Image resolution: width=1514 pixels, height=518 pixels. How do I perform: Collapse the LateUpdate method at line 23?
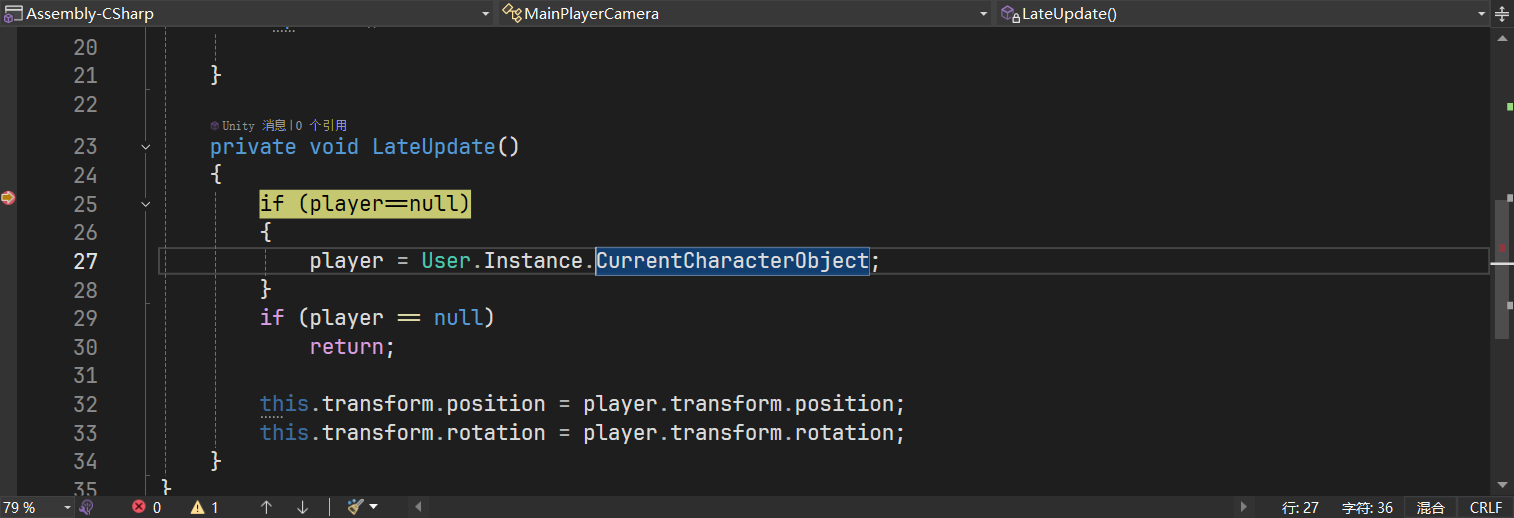[146, 147]
